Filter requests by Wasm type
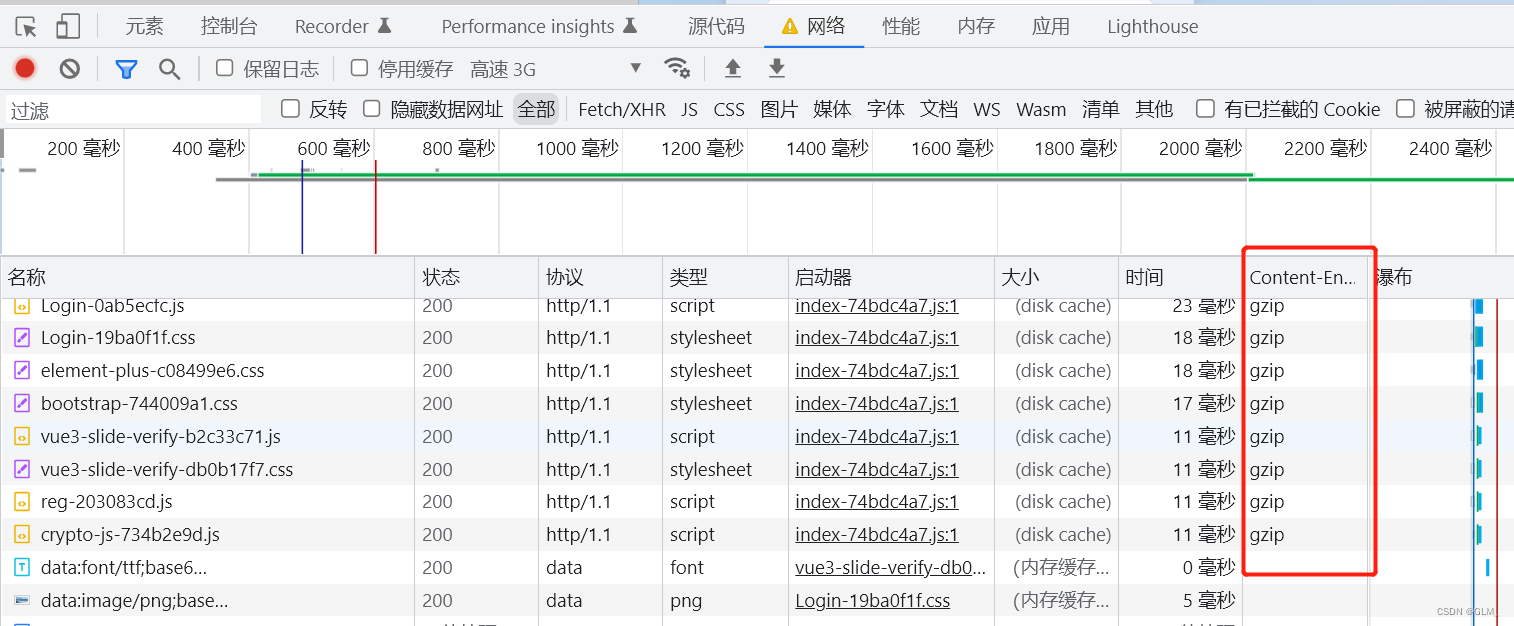This screenshot has width=1514, height=626. click(x=1041, y=109)
